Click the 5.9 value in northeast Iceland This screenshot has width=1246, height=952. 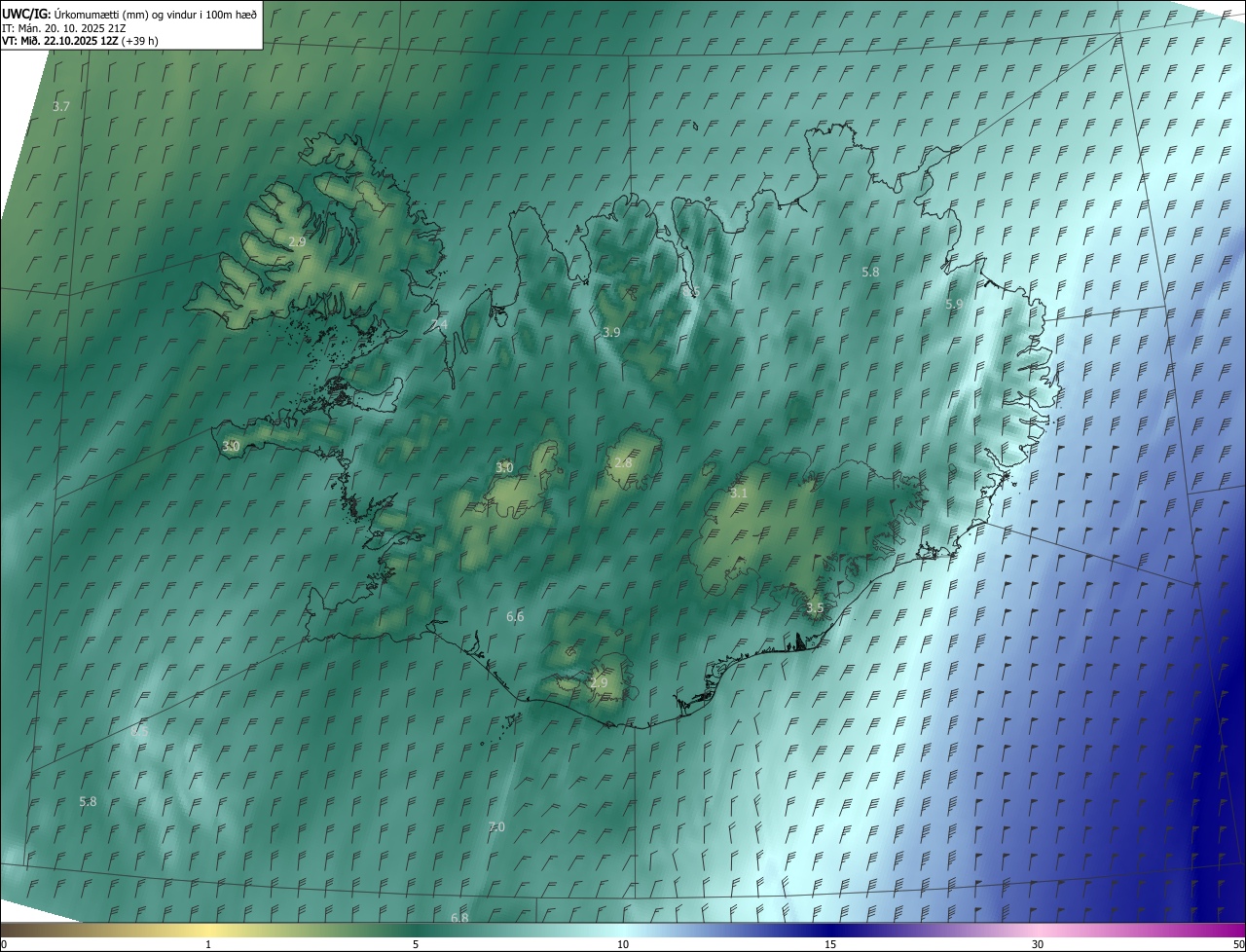point(954,304)
